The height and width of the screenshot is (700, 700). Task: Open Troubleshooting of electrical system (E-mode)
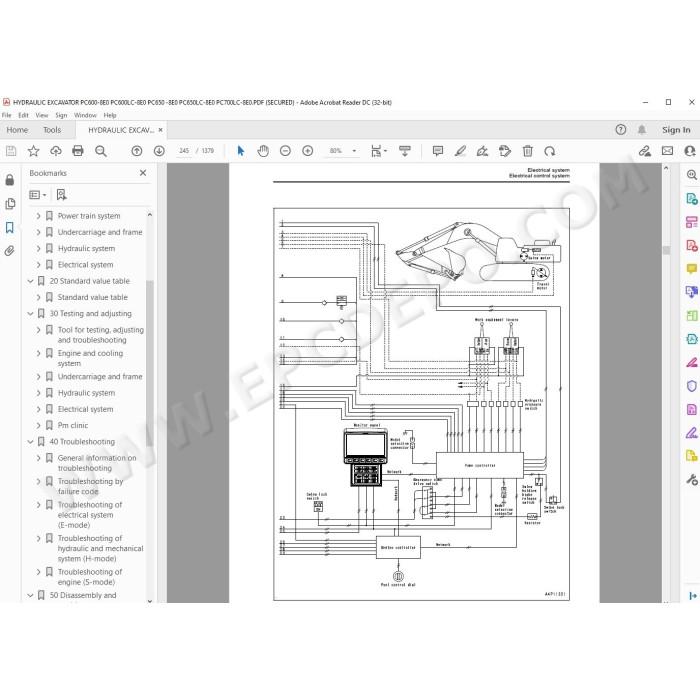click(90, 515)
